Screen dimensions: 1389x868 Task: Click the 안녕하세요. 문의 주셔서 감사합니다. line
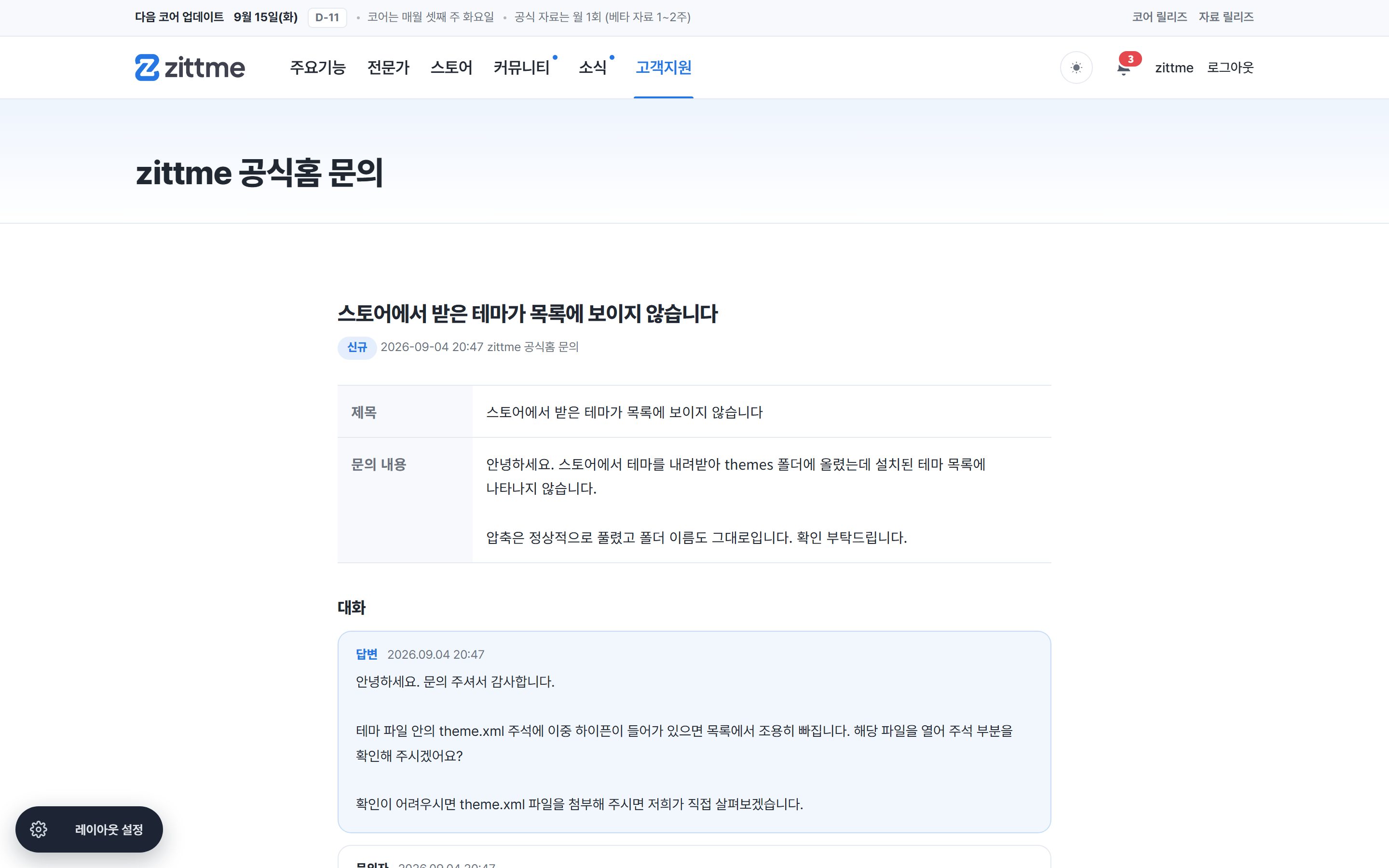[x=455, y=681]
